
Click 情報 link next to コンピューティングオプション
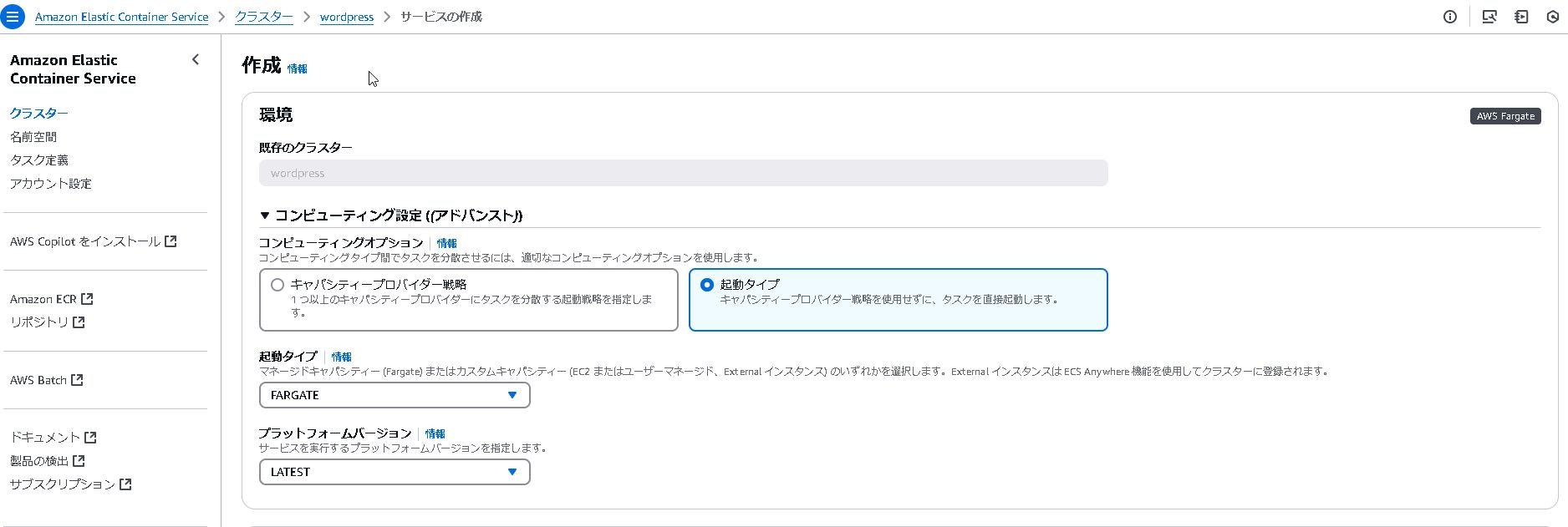447,244
